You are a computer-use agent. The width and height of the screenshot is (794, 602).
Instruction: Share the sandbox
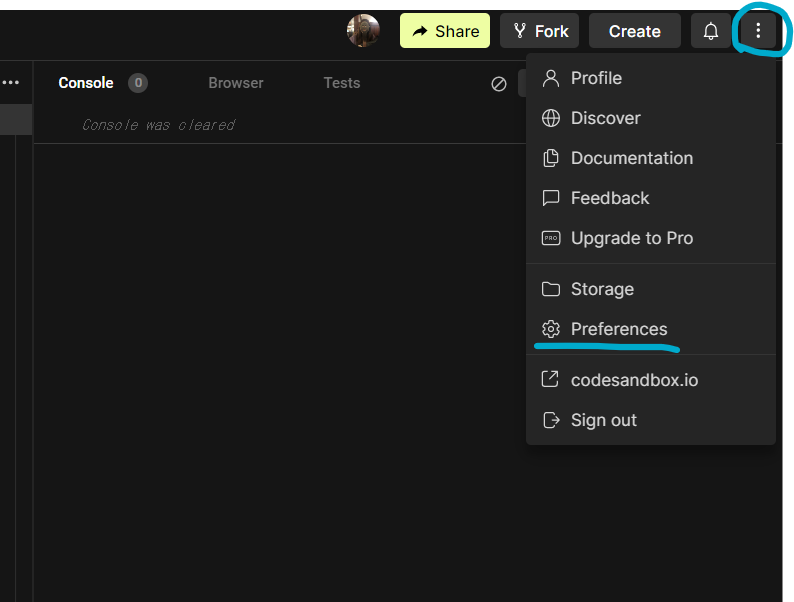pos(445,31)
